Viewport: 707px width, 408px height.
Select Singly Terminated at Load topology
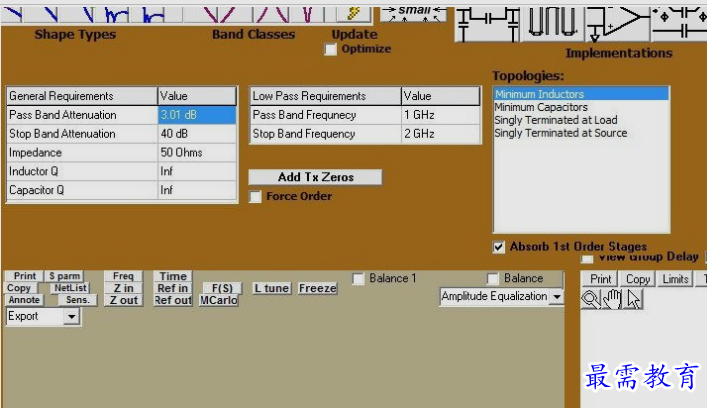(x=556, y=120)
